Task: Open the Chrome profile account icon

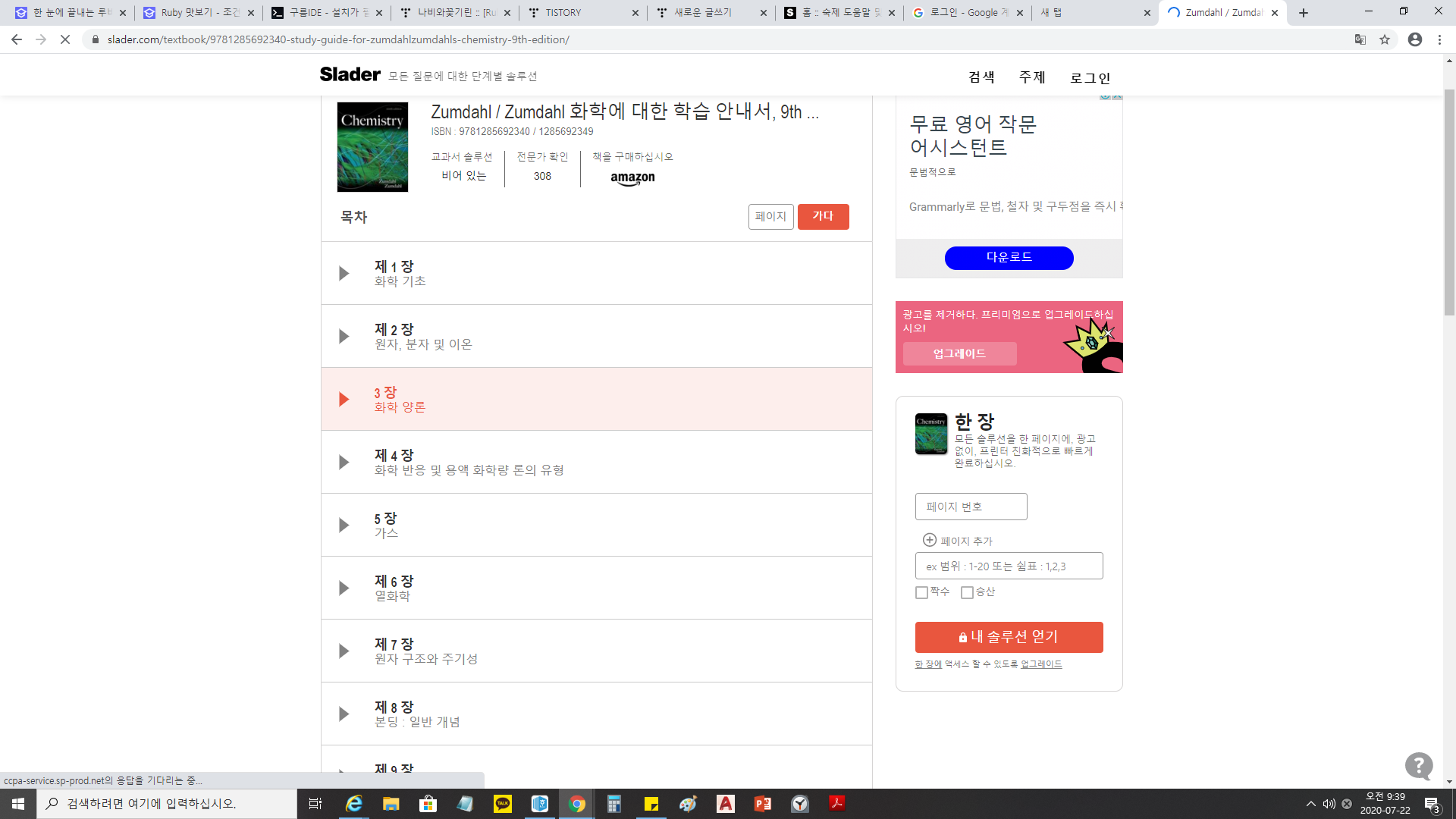Action: (x=1415, y=39)
